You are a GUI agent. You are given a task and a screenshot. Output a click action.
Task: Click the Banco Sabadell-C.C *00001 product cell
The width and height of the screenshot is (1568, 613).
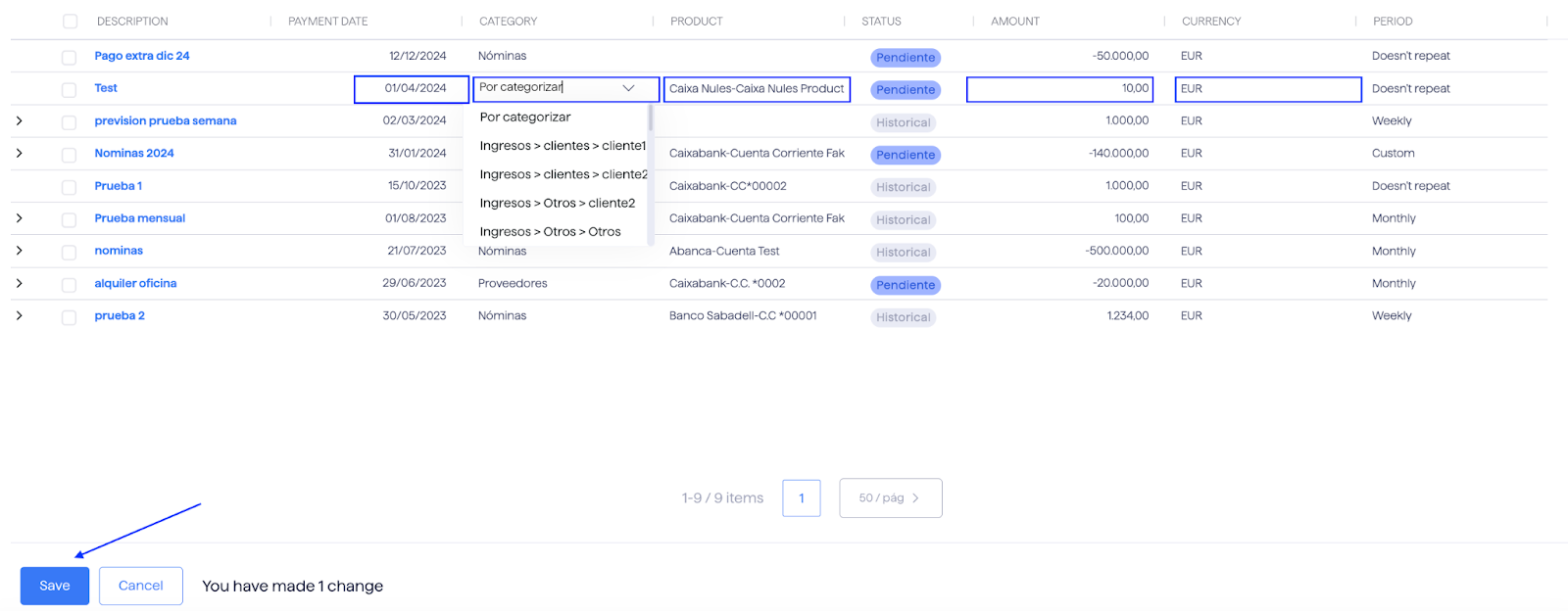743,315
